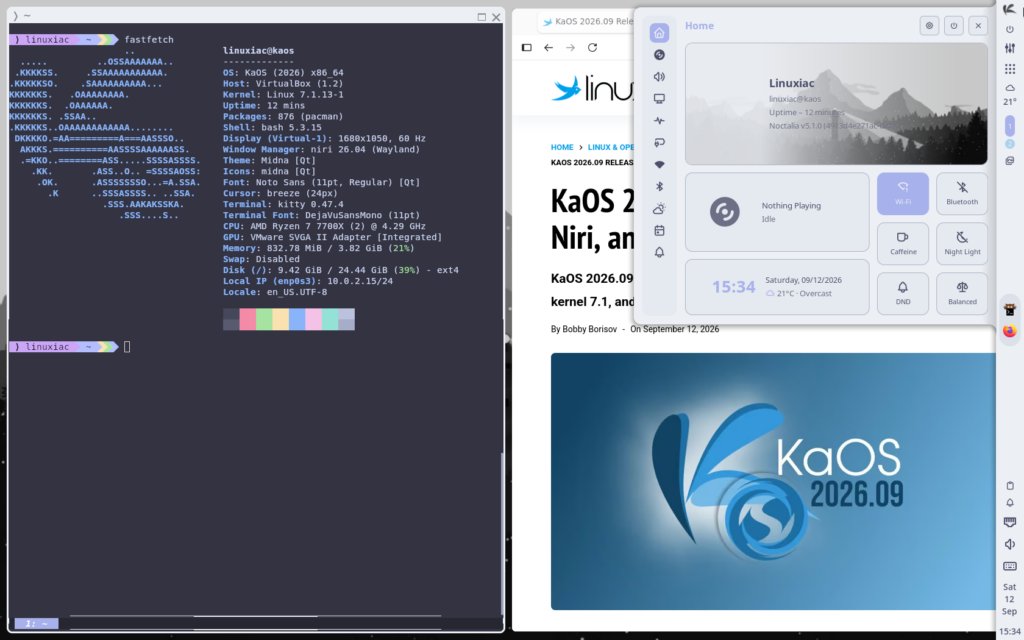The image size is (1024, 640).
Task: Click the terminal scrollbar on right edge
Action: 502,532
